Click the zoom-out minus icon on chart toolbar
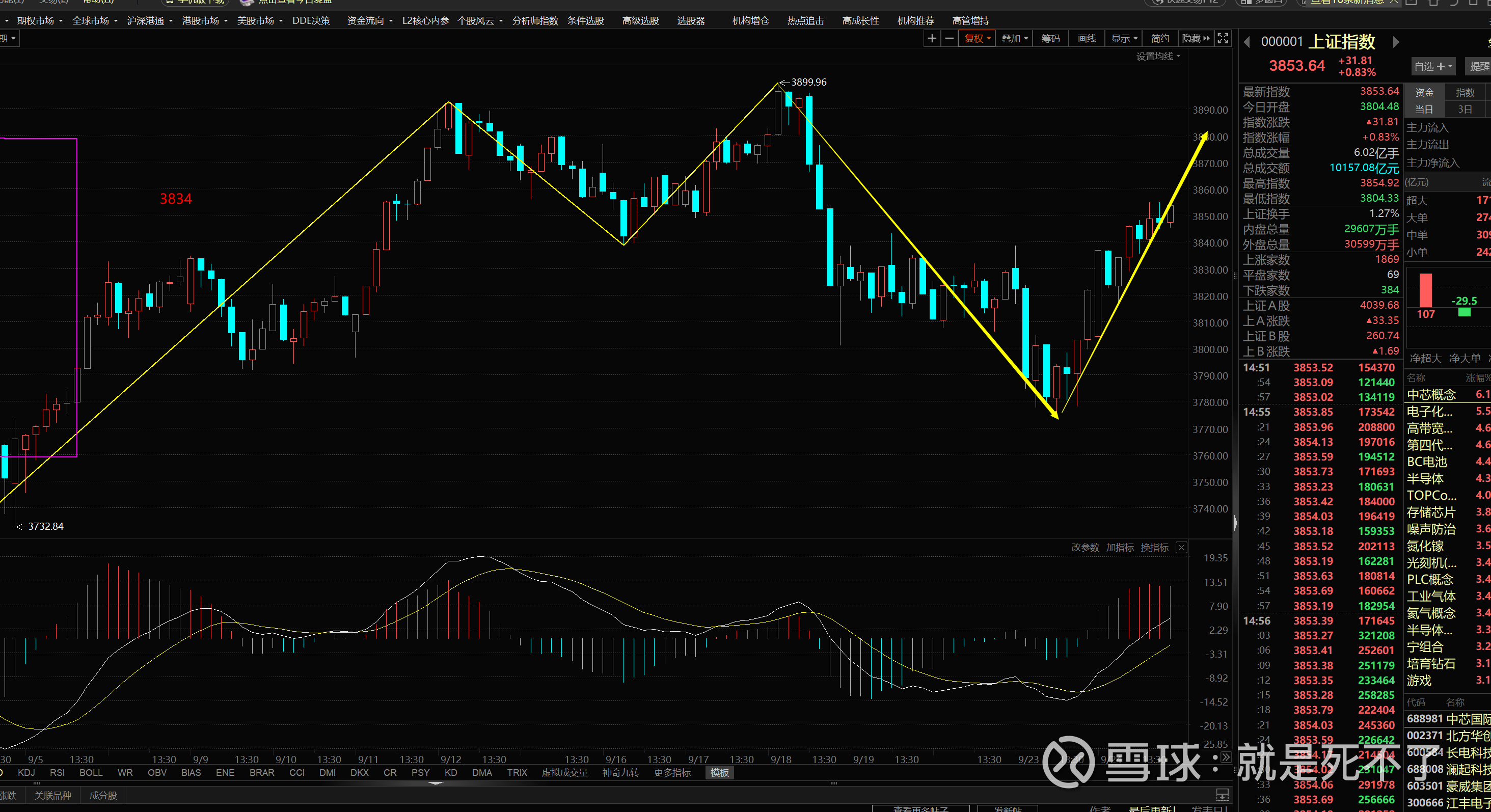 pyautogui.click(x=949, y=39)
